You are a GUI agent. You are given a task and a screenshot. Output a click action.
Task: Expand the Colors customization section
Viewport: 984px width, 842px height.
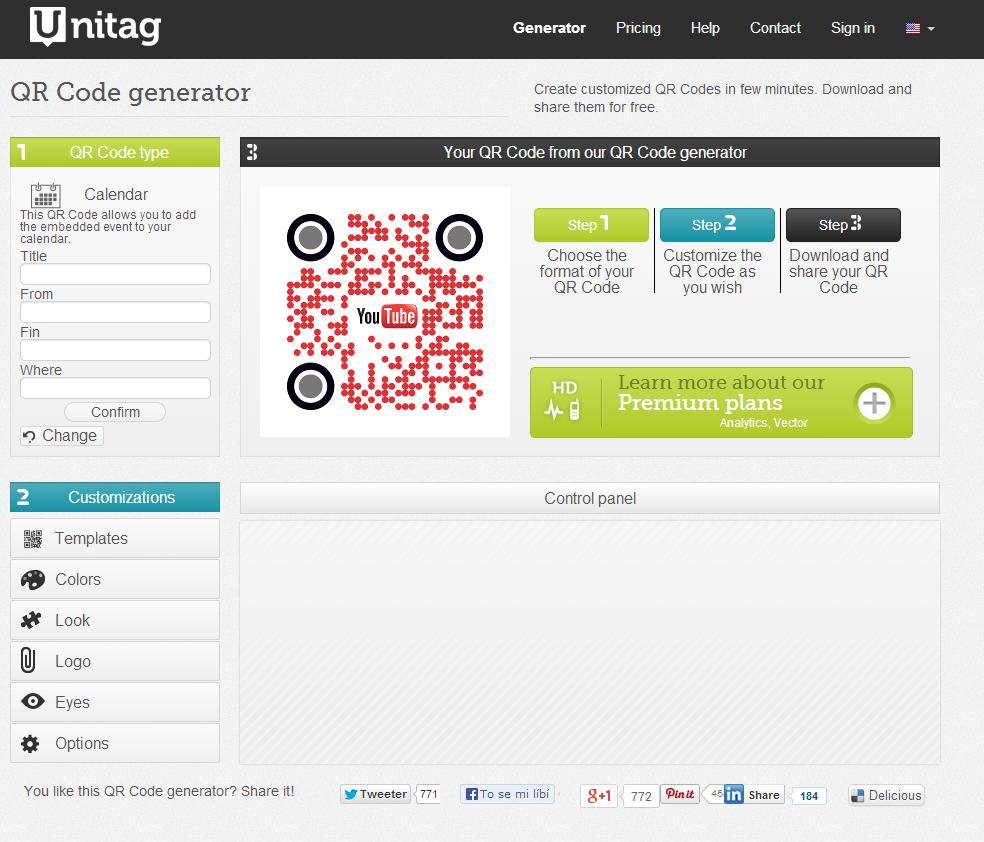pyautogui.click(x=115, y=579)
